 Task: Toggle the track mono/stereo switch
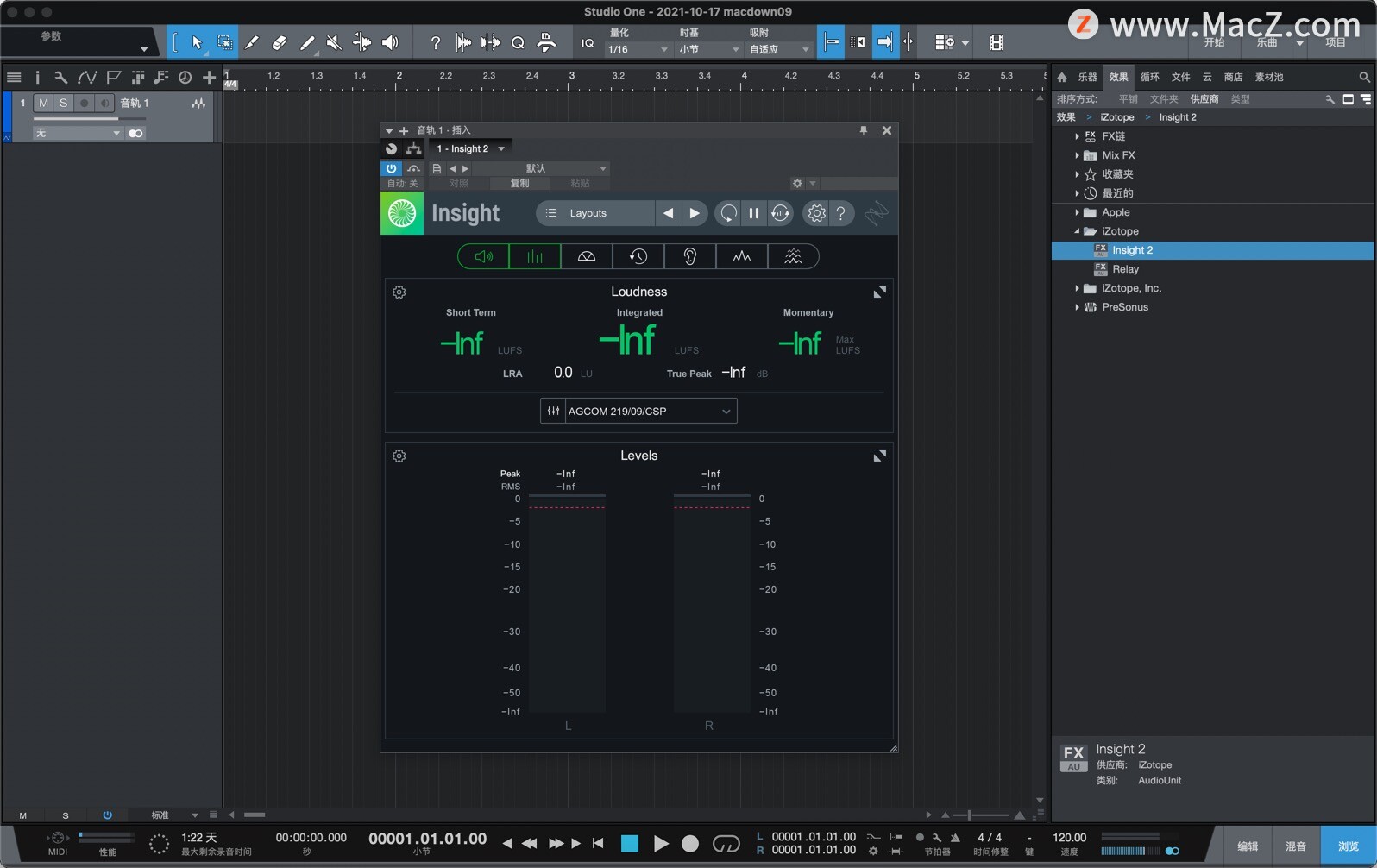[x=135, y=133]
